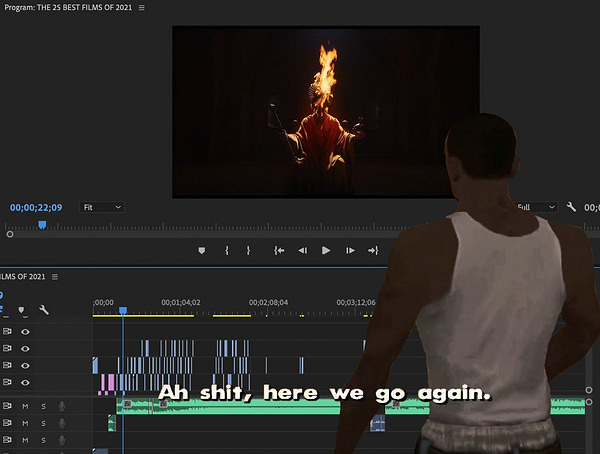Enable voice-over record on third audio track

(x=62, y=440)
